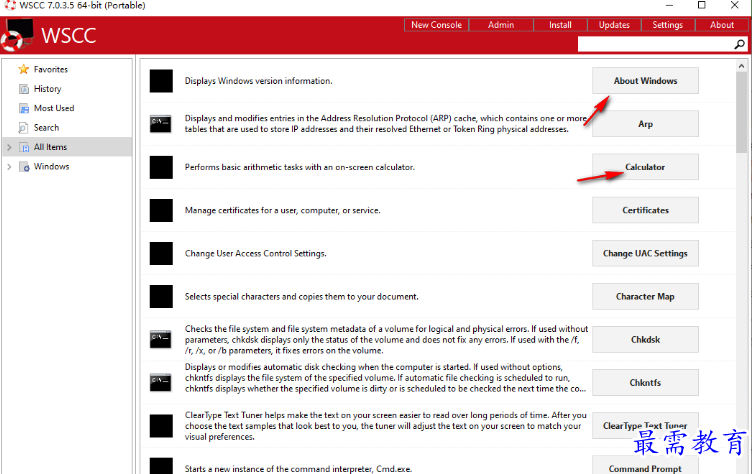
Task: Click the magnifier search icon in header
Action: pos(739,44)
